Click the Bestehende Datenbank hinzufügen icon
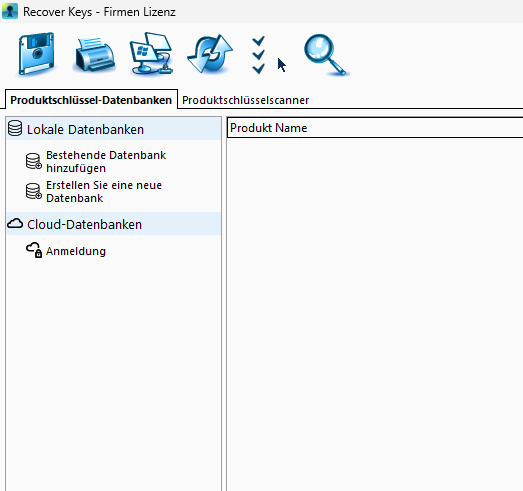This screenshot has height=491, width=523. (34, 161)
